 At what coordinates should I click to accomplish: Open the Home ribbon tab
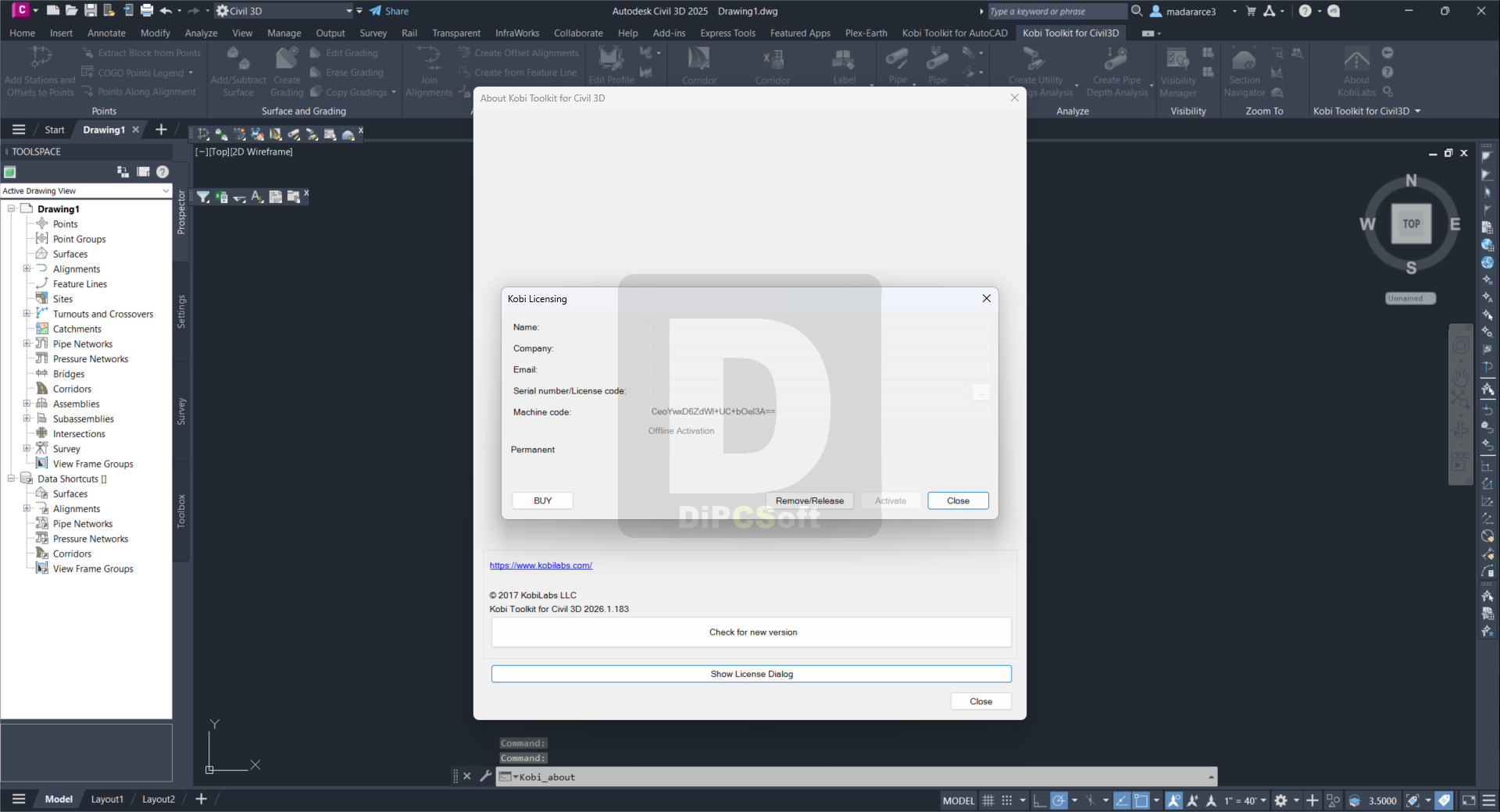pyautogui.click(x=22, y=33)
